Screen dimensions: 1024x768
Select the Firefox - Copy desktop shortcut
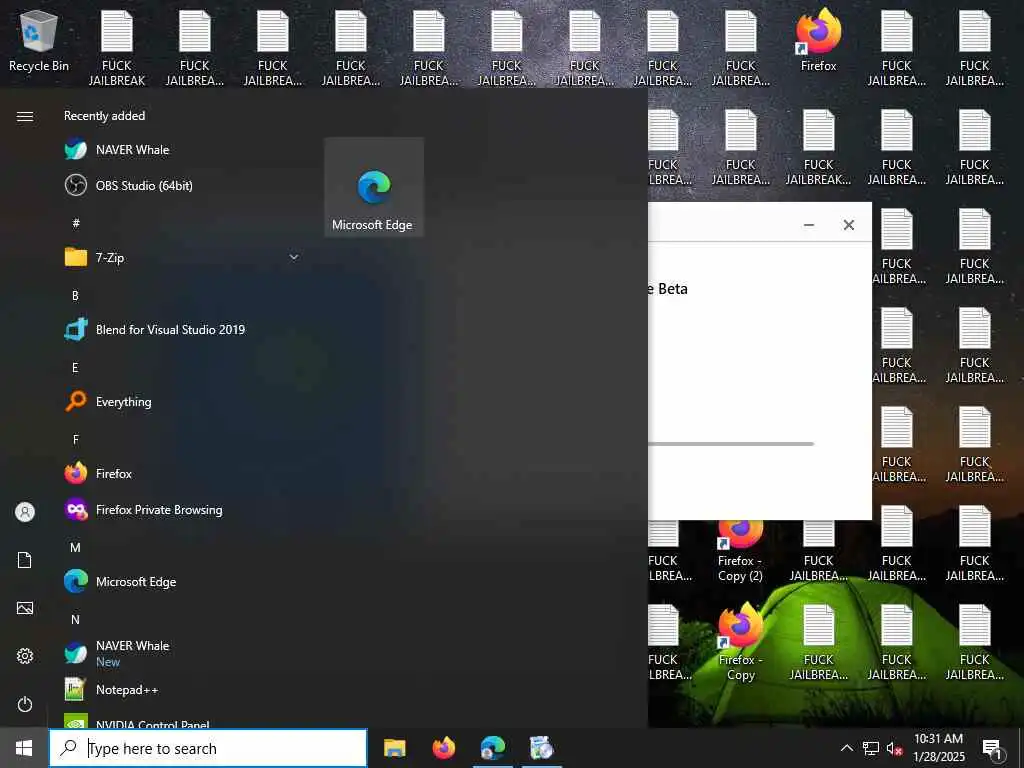pos(741,643)
